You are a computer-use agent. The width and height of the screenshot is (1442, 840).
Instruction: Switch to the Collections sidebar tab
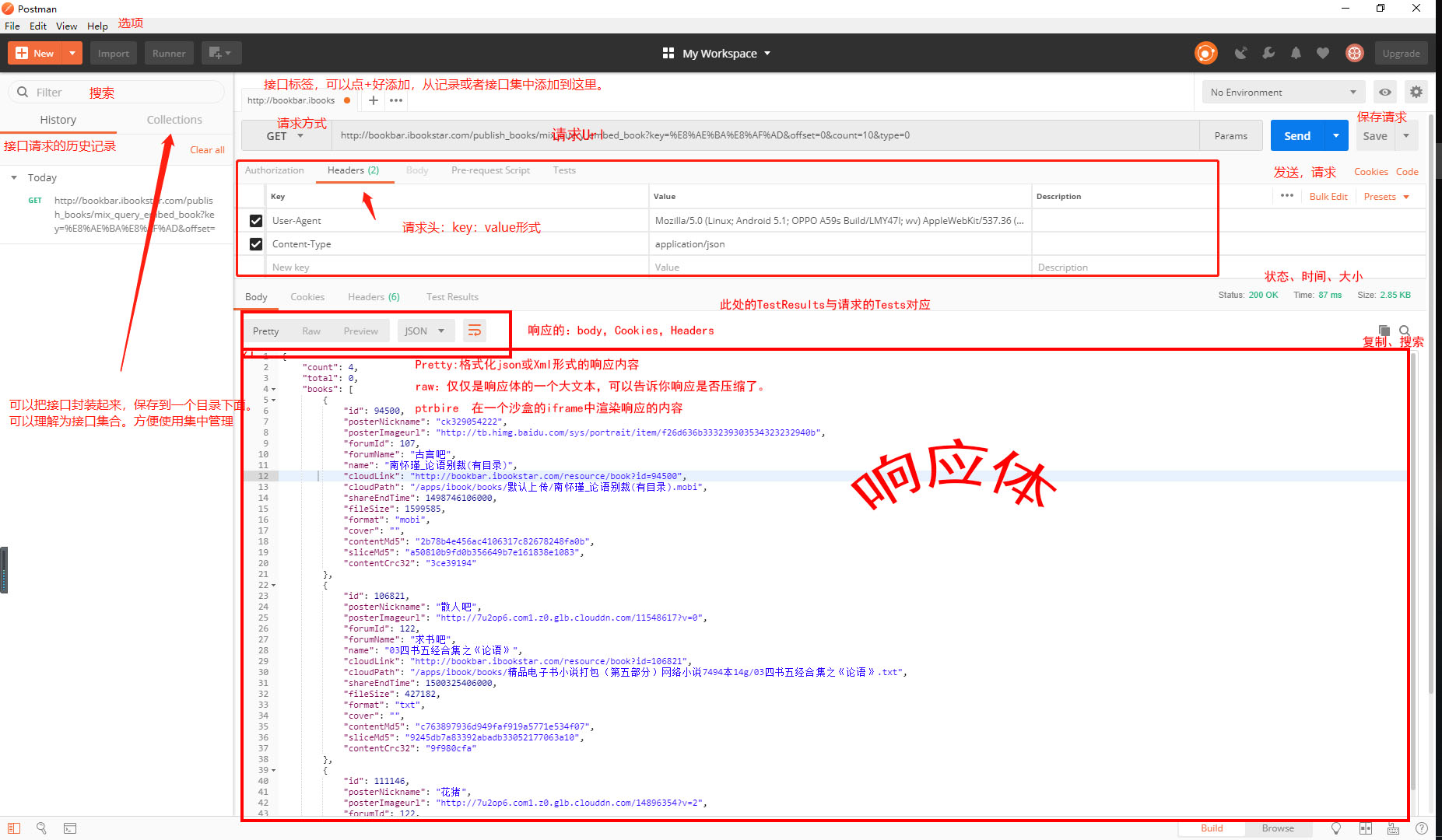(174, 119)
